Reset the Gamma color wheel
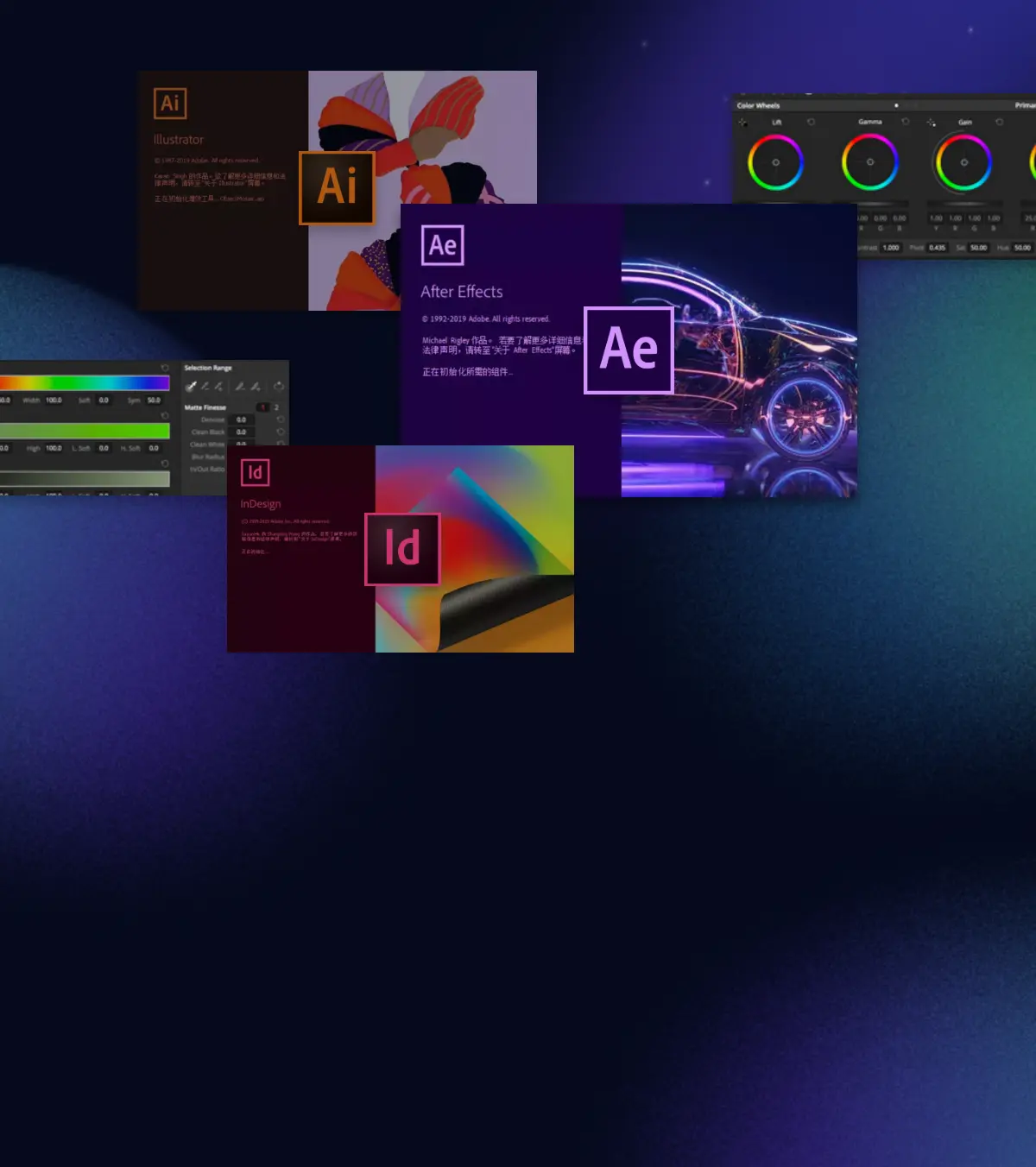Image resolution: width=1036 pixels, height=1167 pixels. pos(906,122)
